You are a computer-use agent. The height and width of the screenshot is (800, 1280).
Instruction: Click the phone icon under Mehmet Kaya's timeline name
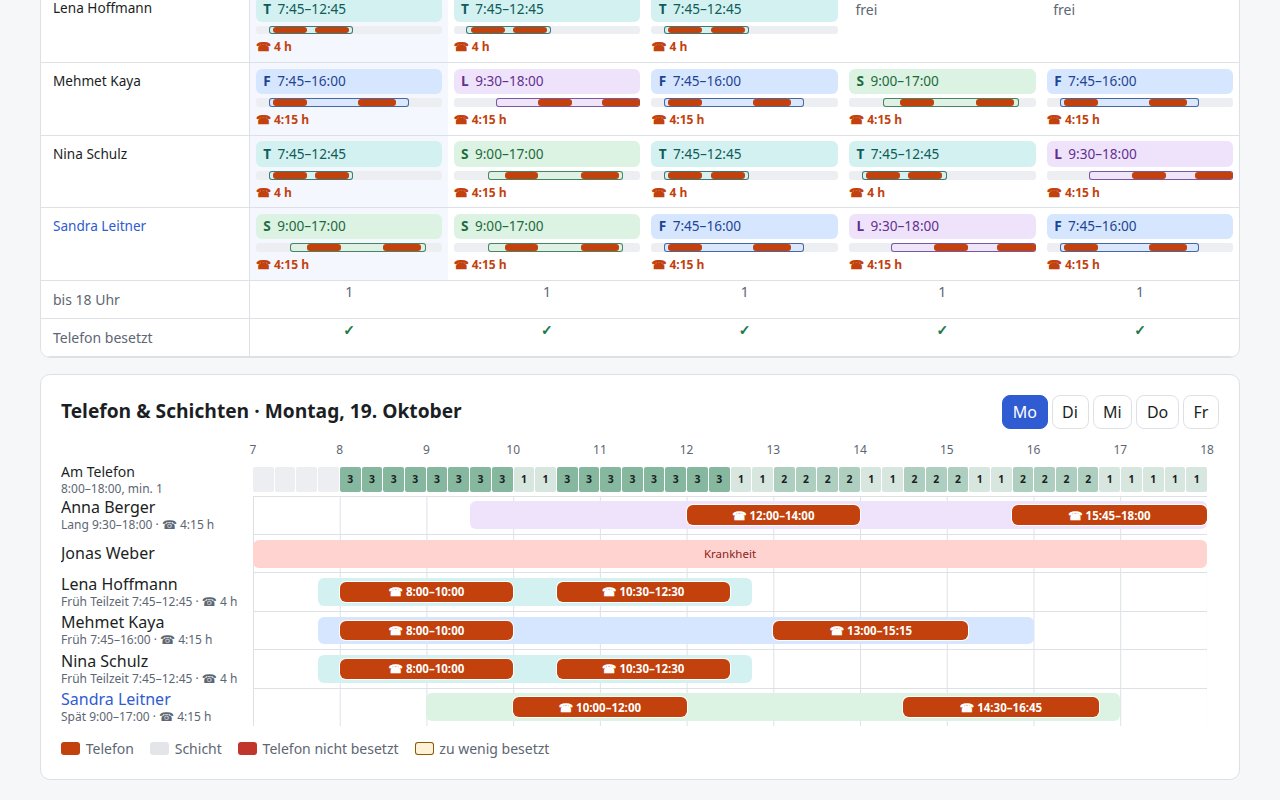pyautogui.click(x=167, y=640)
